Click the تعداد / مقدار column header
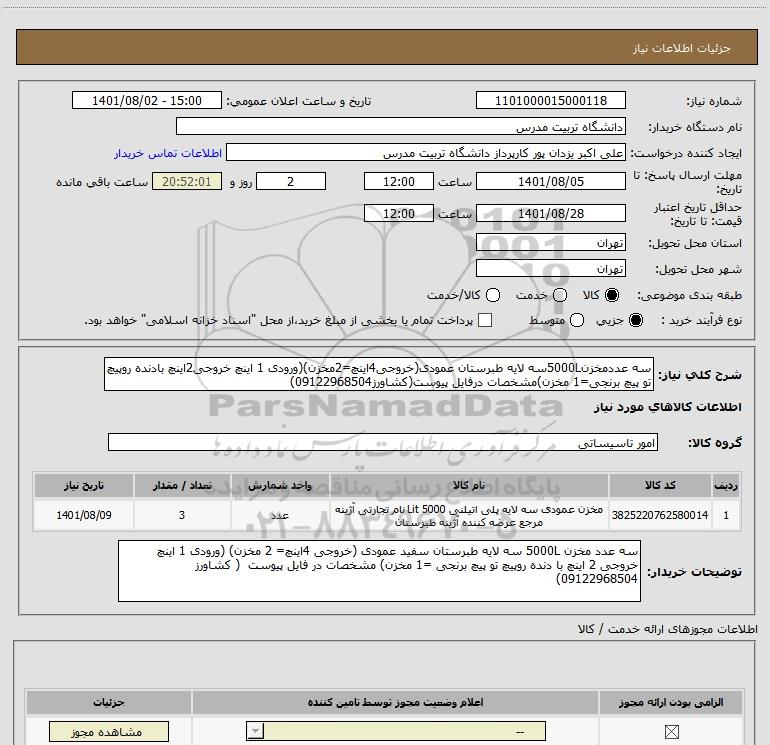The height and width of the screenshot is (745, 770). (x=182, y=485)
